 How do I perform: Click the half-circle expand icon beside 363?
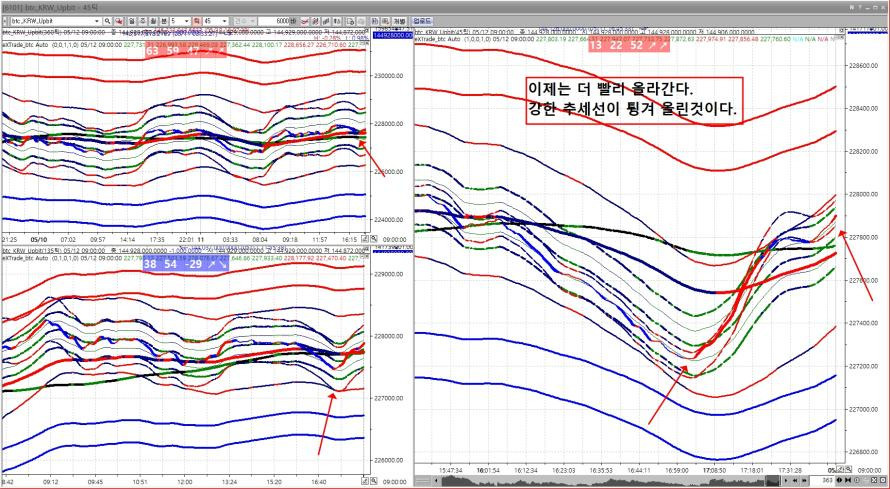pos(839,480)
